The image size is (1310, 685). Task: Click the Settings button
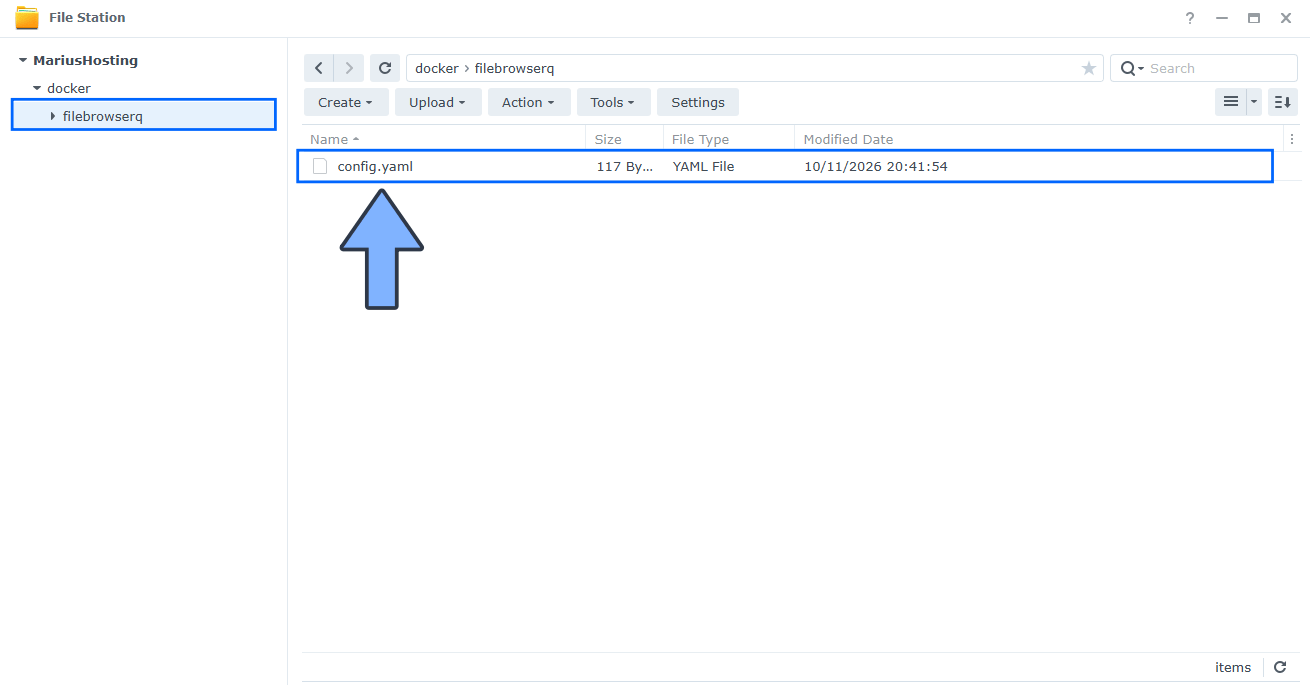point(698,102)
